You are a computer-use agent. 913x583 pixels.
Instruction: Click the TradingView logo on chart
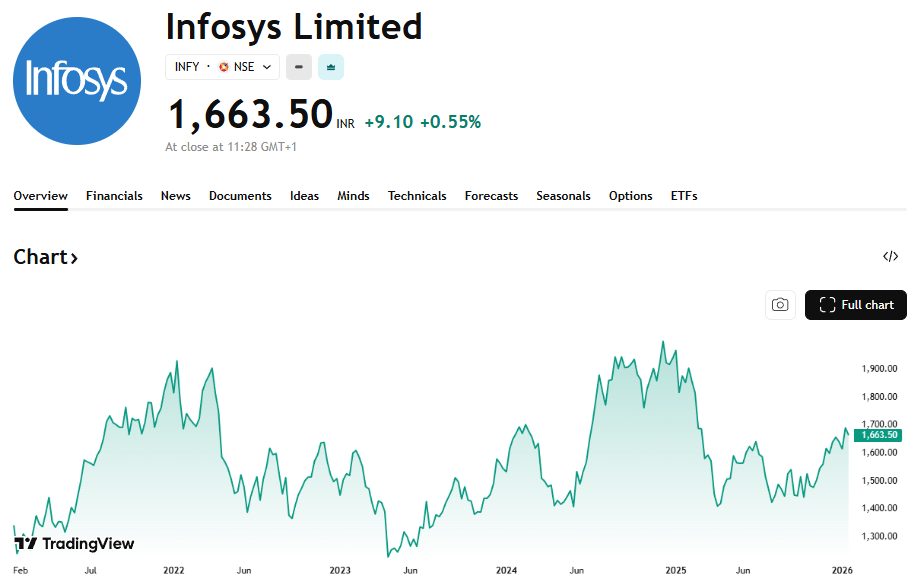pos(75,544)
